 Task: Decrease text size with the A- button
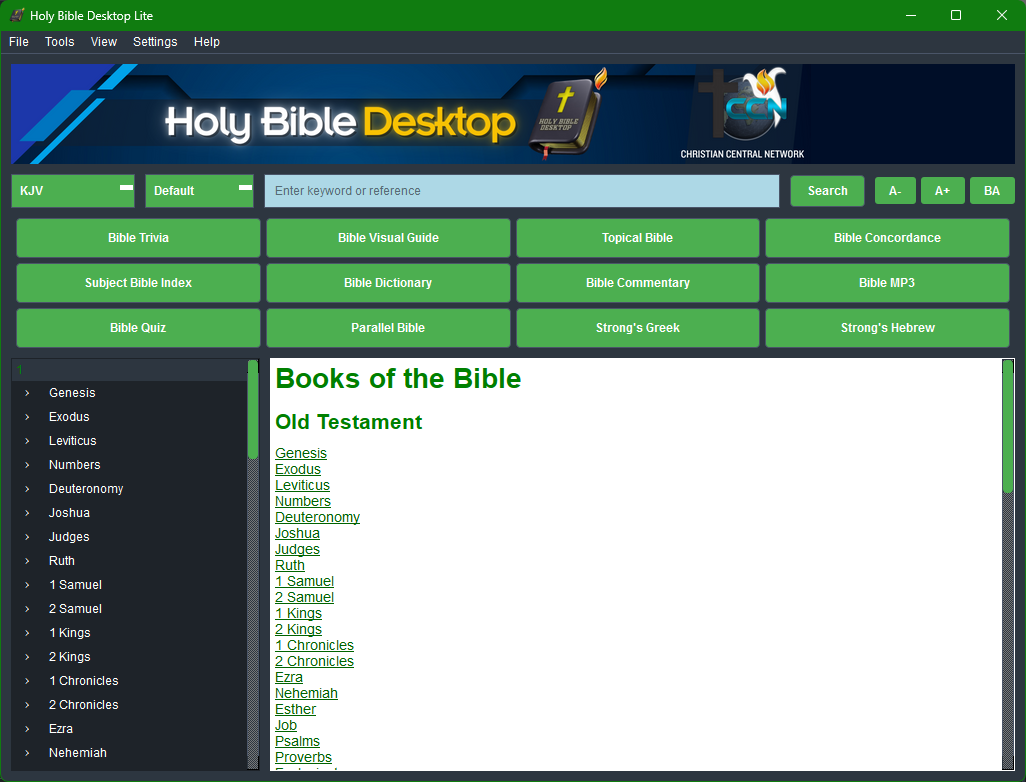tap(894, 190)
